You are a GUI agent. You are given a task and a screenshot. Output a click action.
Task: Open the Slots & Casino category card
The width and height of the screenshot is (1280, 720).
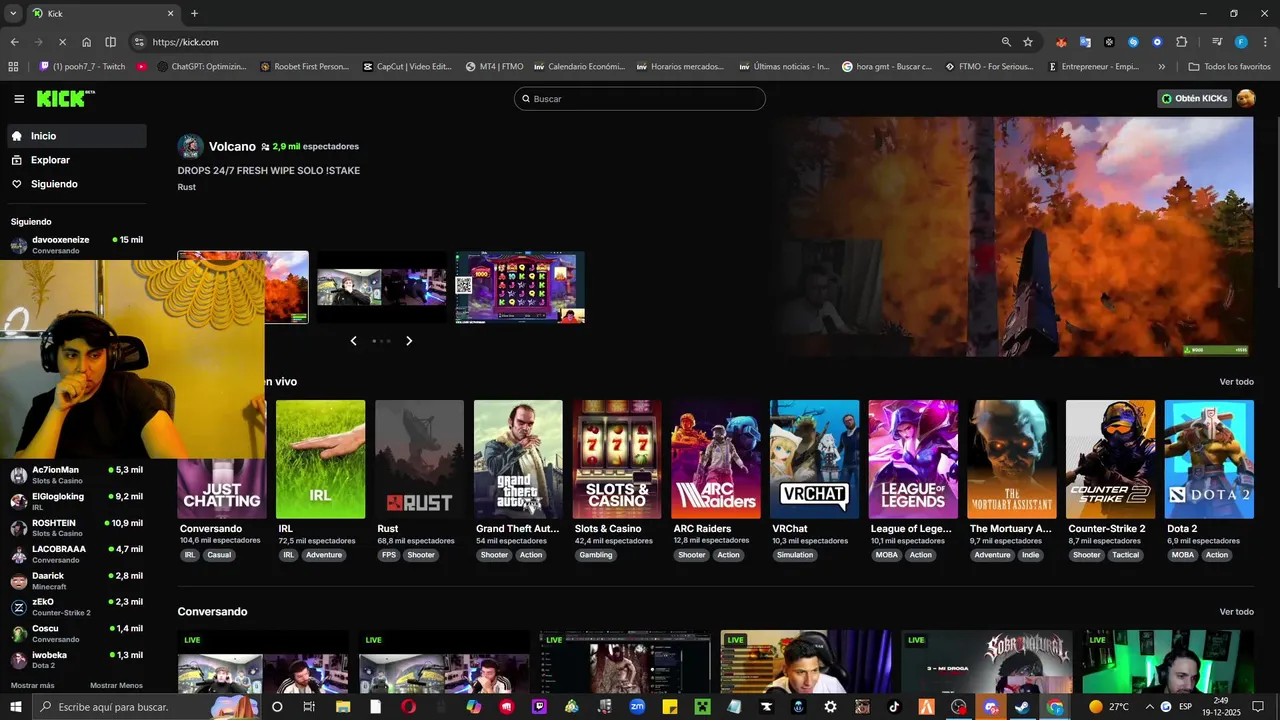tap(617, 459)
